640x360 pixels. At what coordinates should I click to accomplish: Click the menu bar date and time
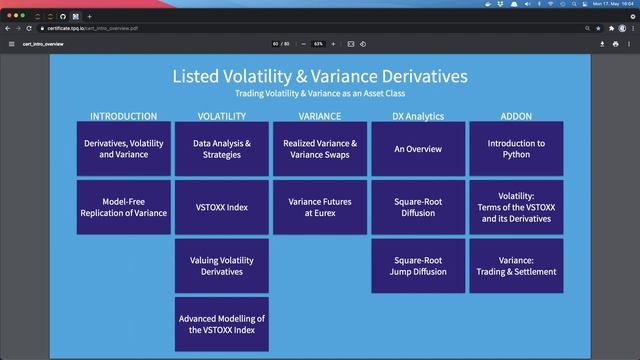pos(613,4)
